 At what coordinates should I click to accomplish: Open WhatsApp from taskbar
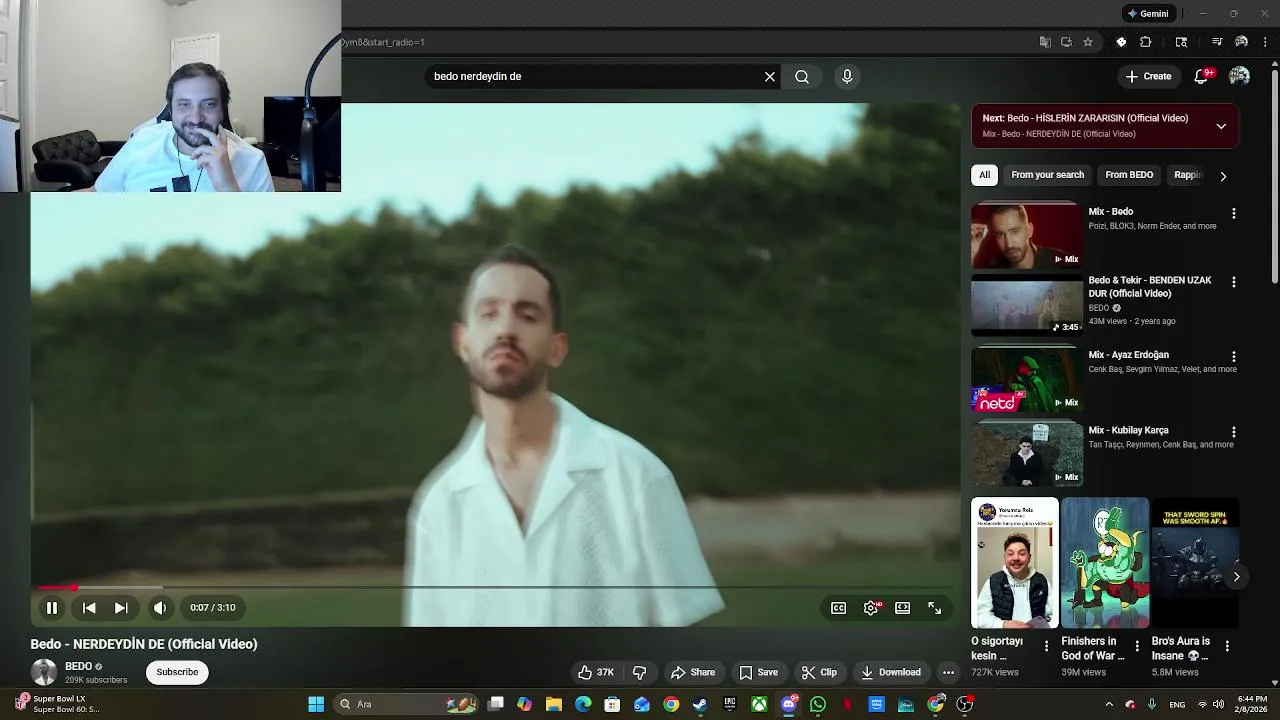click(x=818, y=704)
